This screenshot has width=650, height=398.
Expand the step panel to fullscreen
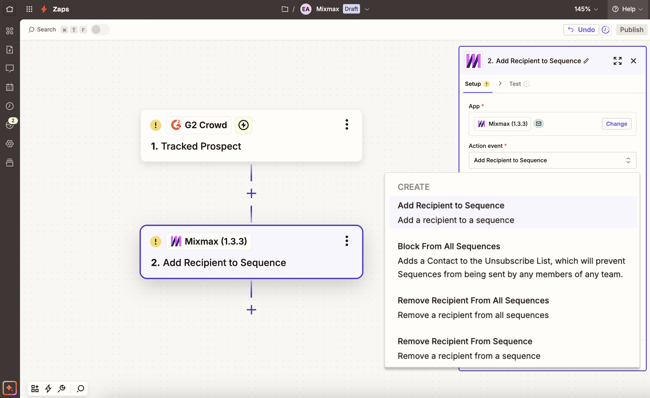(618, 61)
